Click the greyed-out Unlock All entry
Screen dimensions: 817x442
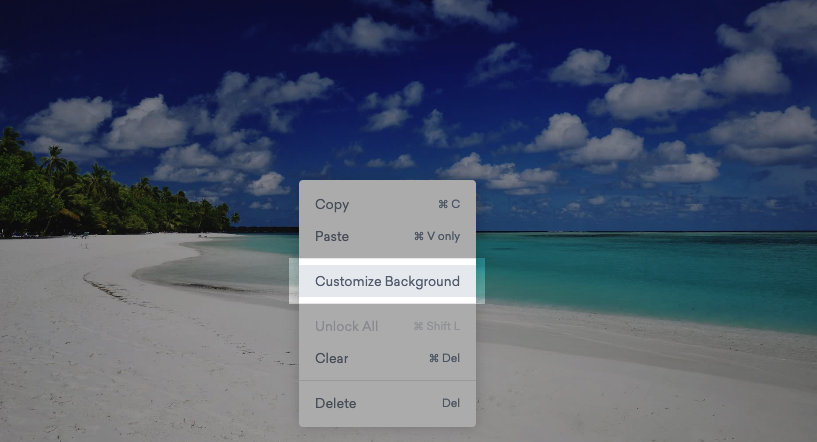(346, 327)
